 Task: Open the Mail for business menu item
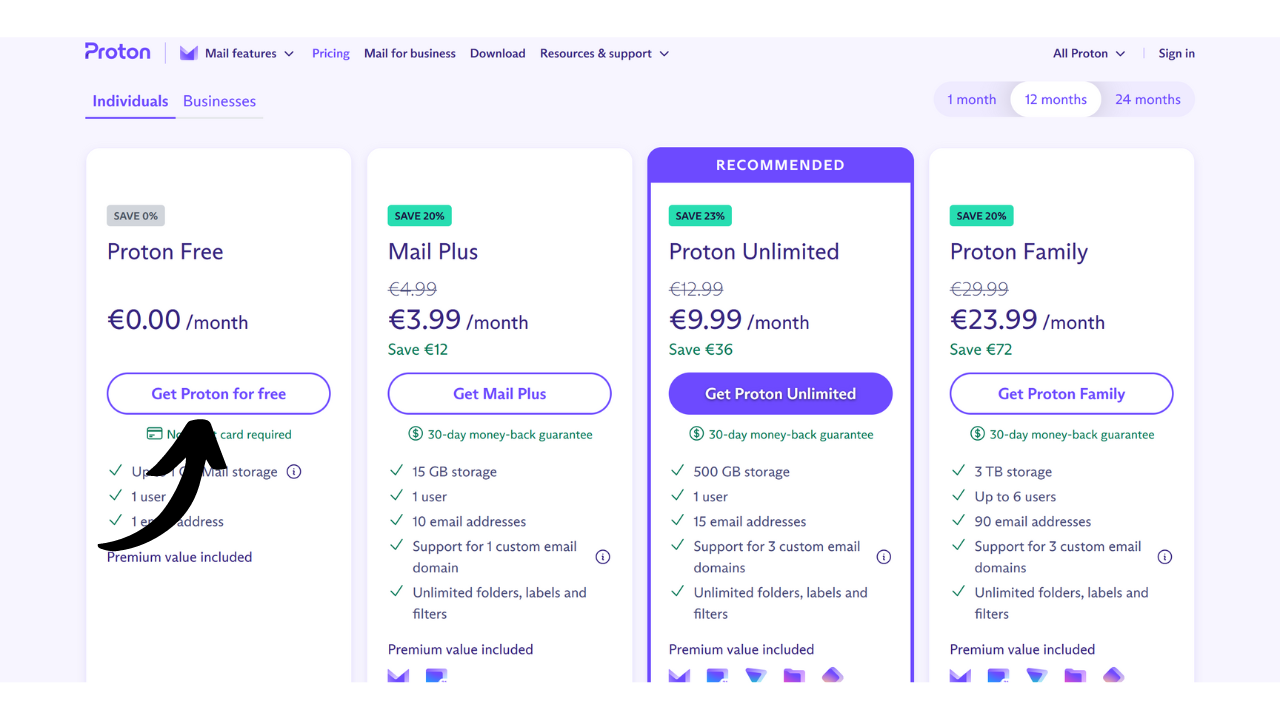point(409,54)
